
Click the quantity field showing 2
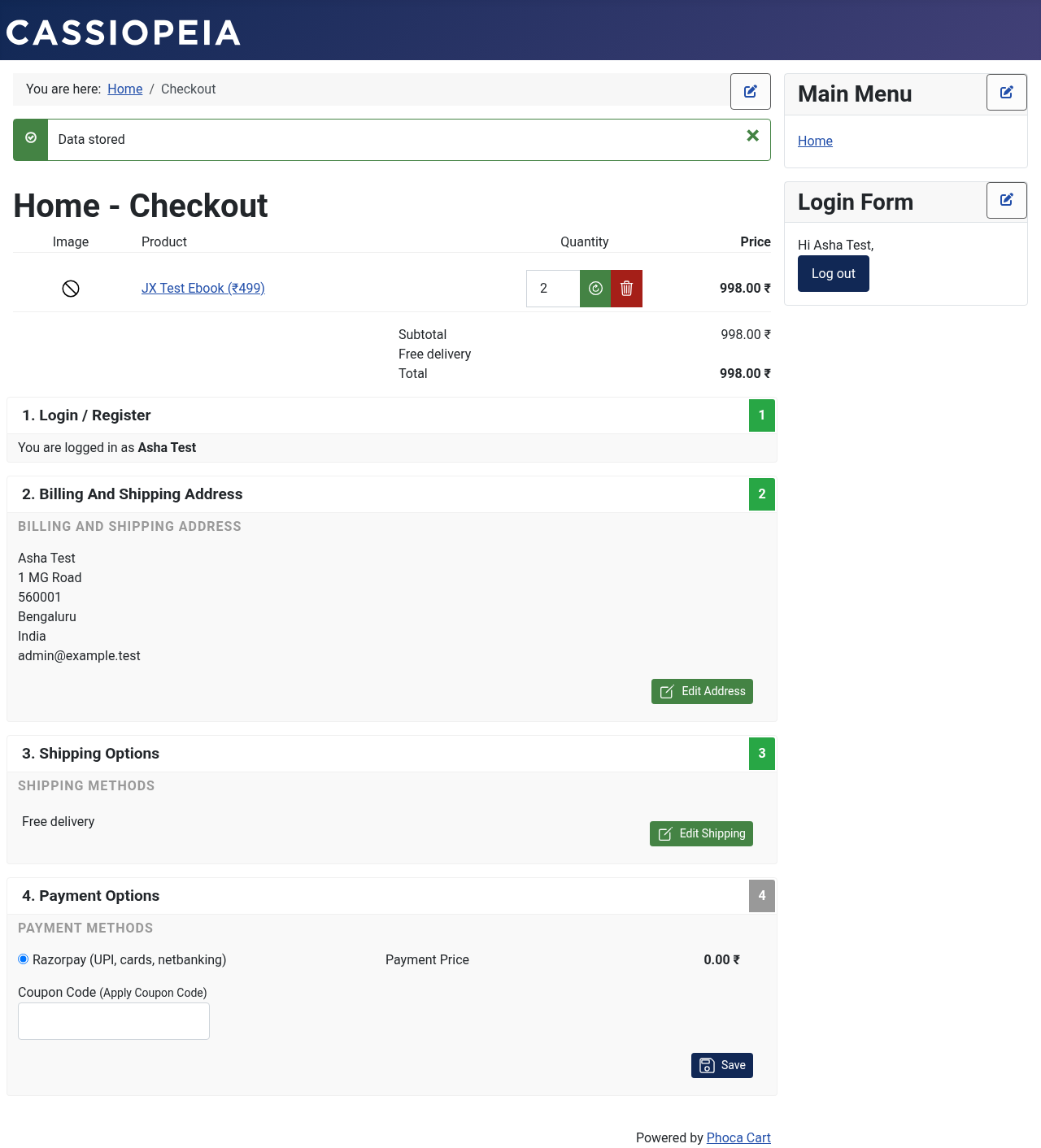click(553, 289)
